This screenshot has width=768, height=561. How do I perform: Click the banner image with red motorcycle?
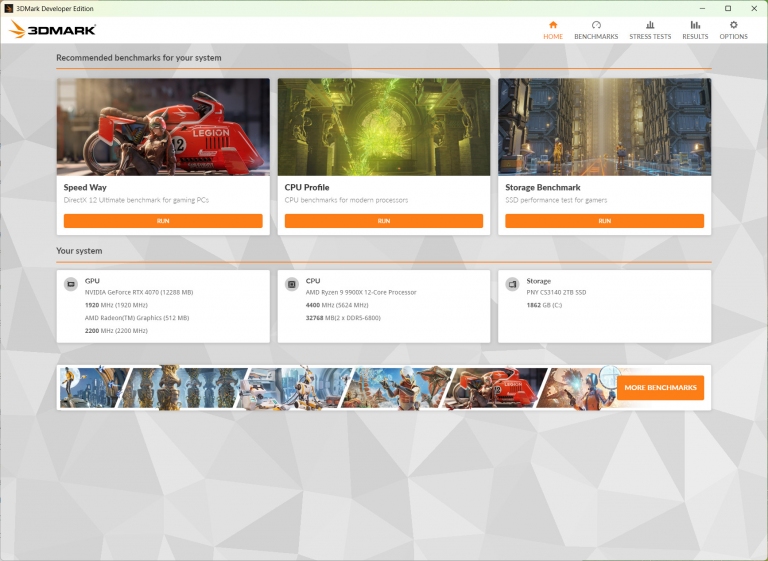495,388
